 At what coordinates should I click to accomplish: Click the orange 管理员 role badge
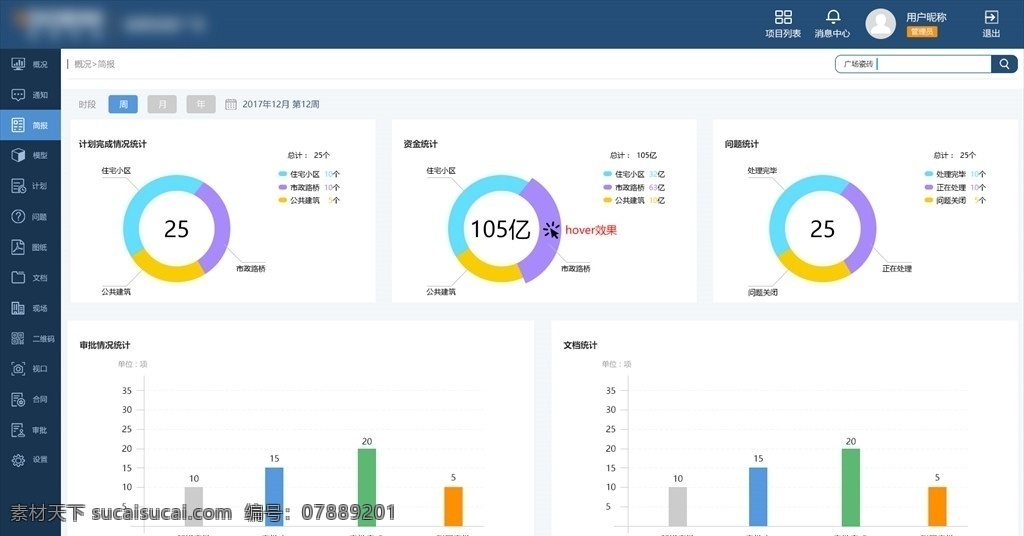[921, 31]
